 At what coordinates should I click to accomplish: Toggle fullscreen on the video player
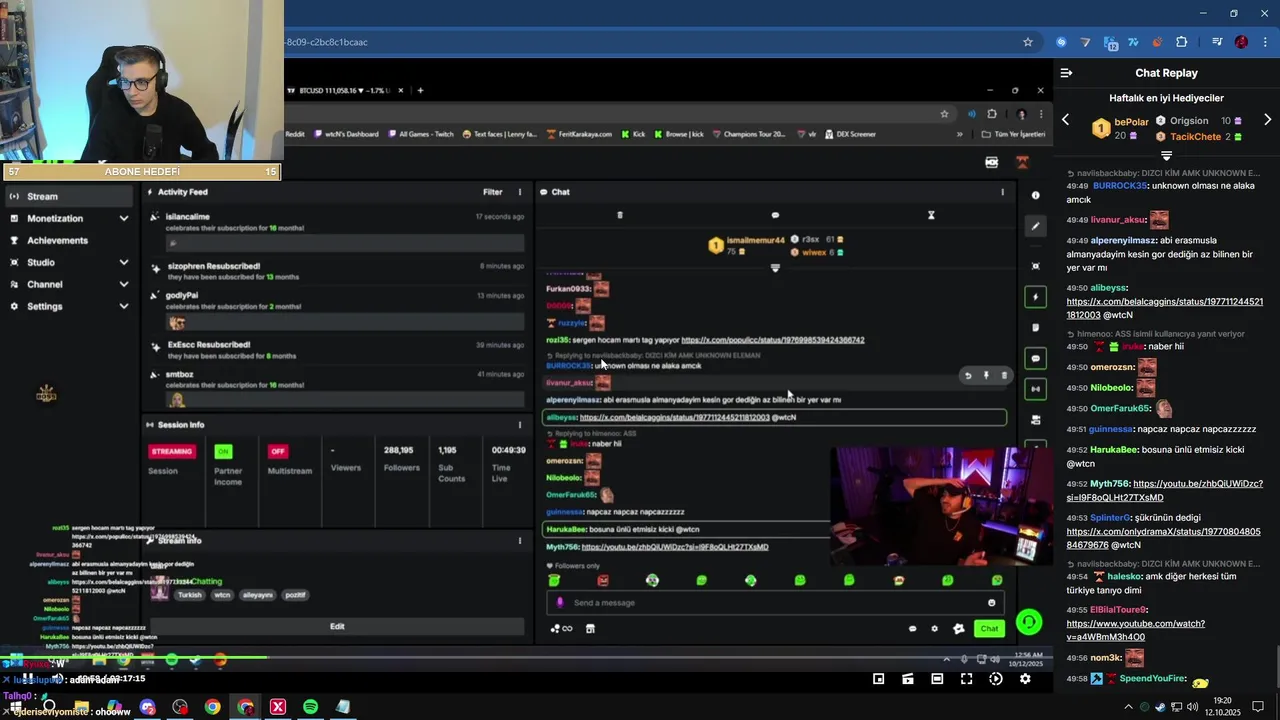point(966,679)
